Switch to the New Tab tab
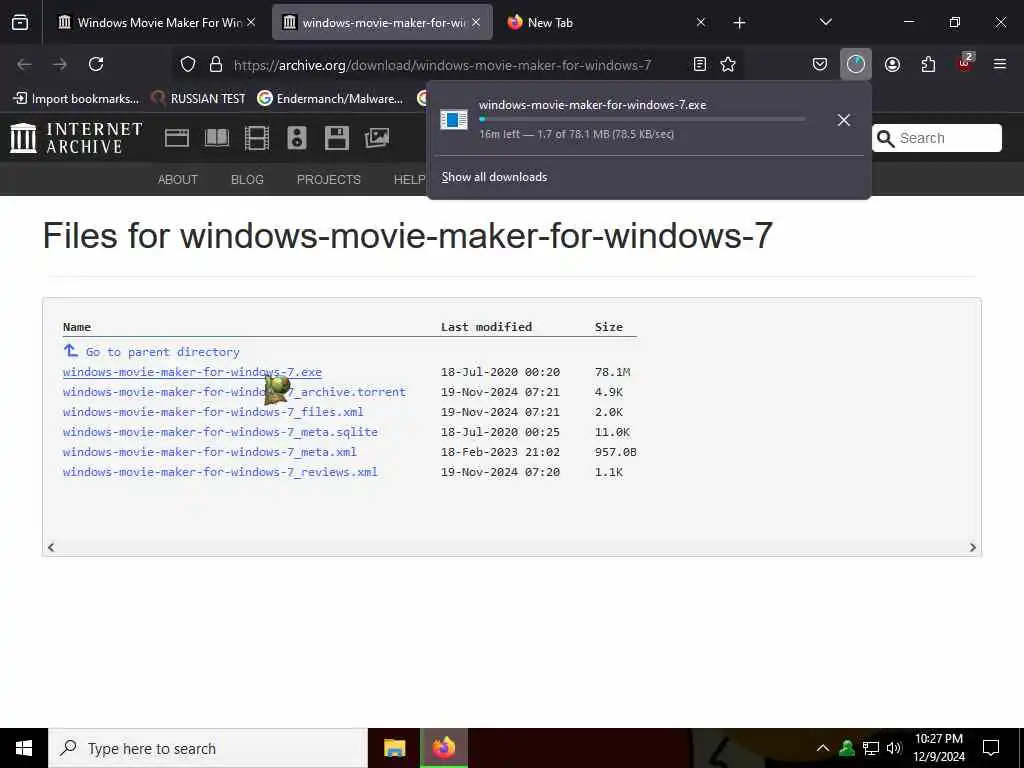 point(550,22)
